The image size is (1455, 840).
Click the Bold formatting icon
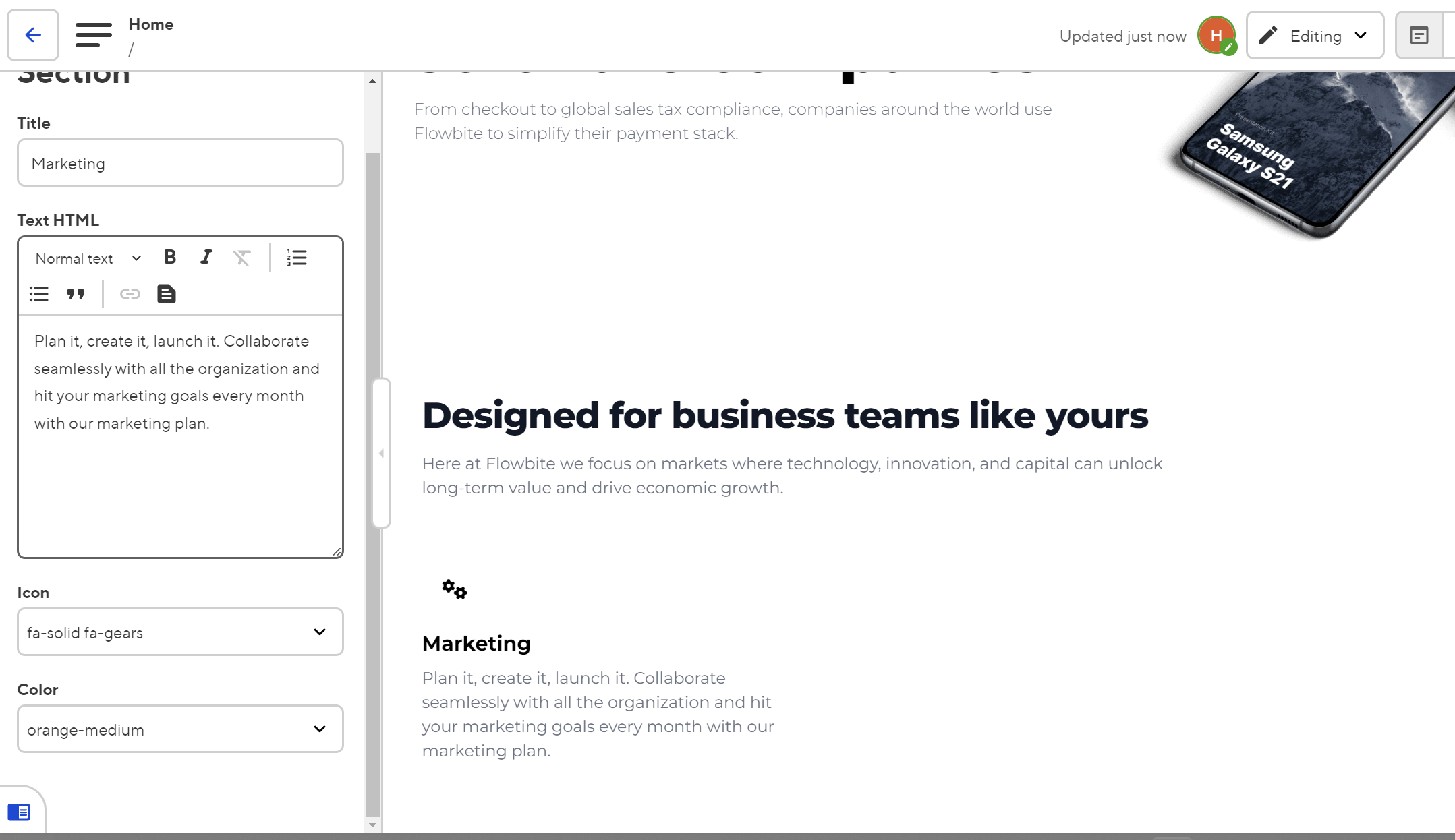170,258
